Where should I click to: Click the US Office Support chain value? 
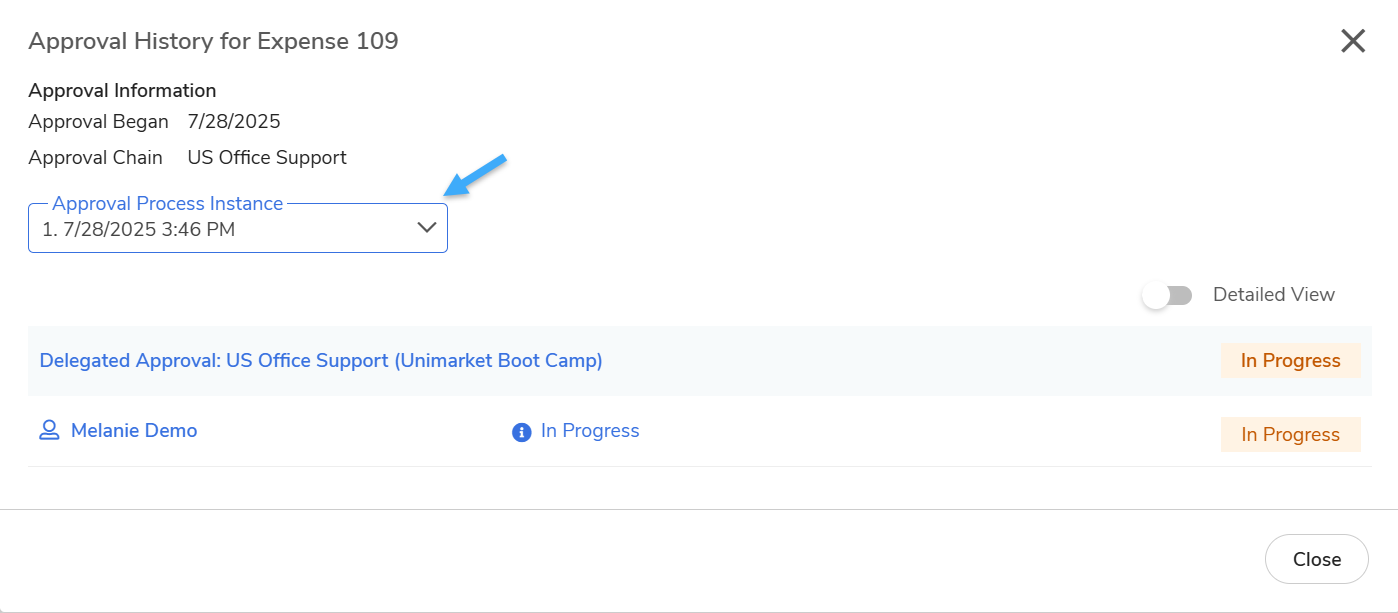tap(267, 158)
